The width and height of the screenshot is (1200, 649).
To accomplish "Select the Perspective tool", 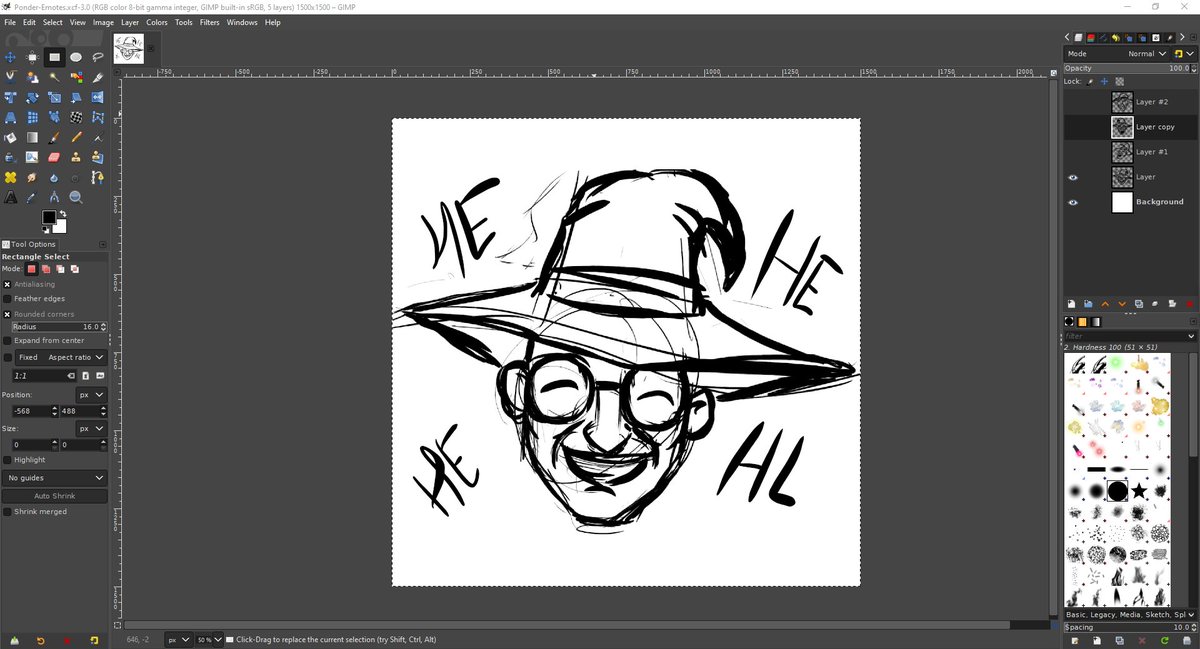I will pos(10,117).
